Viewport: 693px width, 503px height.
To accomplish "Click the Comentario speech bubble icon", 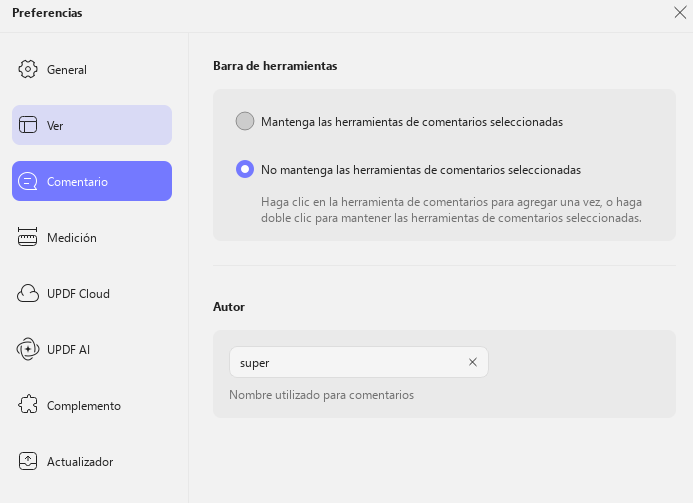I will (28, 181).
